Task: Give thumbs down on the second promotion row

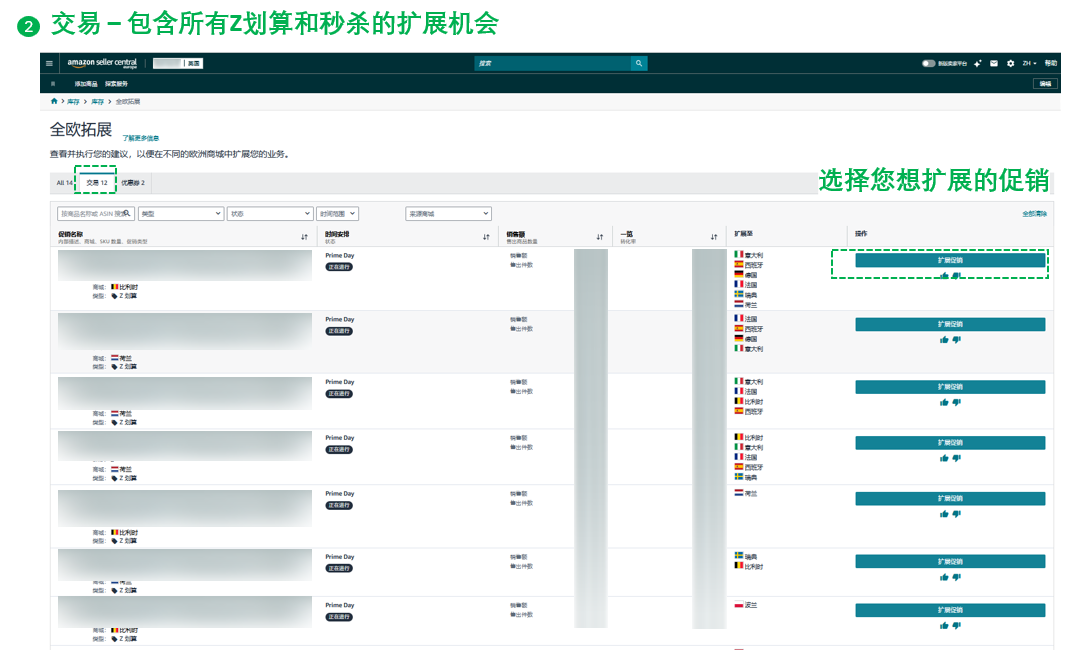Action: click(x=956, y=340)
